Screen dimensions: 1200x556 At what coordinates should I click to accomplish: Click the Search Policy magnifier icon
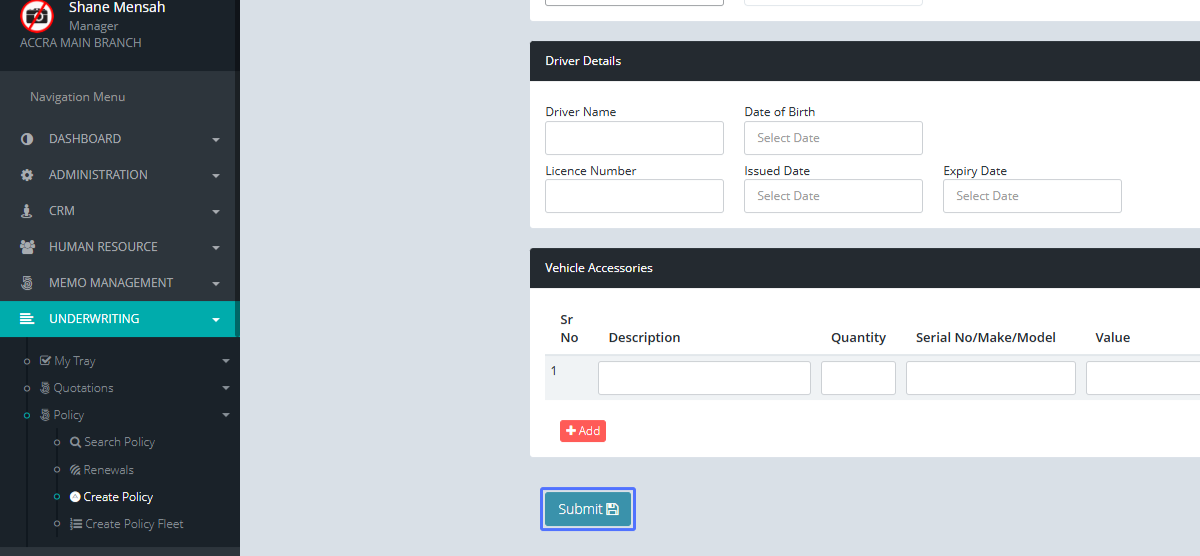pos(75,442)
